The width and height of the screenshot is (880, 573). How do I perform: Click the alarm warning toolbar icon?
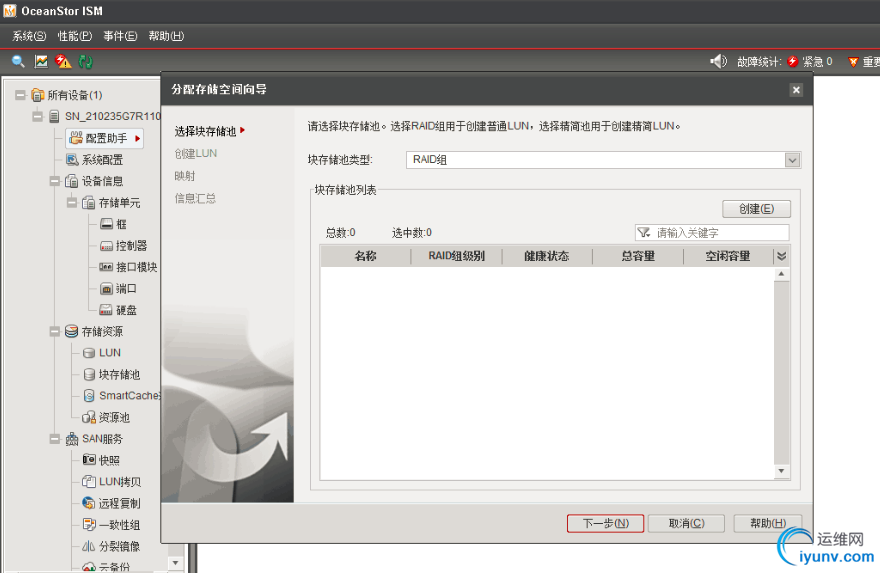tap(63, 61)
